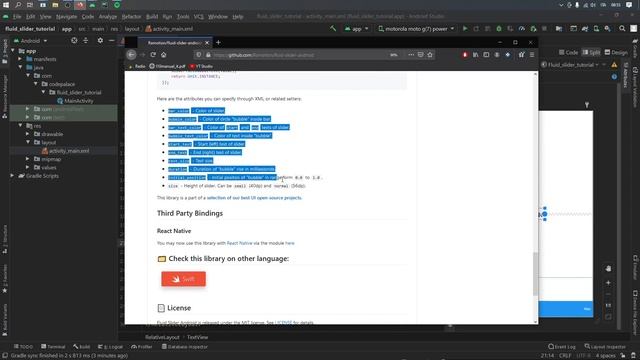Open the Terminal tool window
This screenshot has width=640, height=360.
pyautogui.click(x=53, y=347)
